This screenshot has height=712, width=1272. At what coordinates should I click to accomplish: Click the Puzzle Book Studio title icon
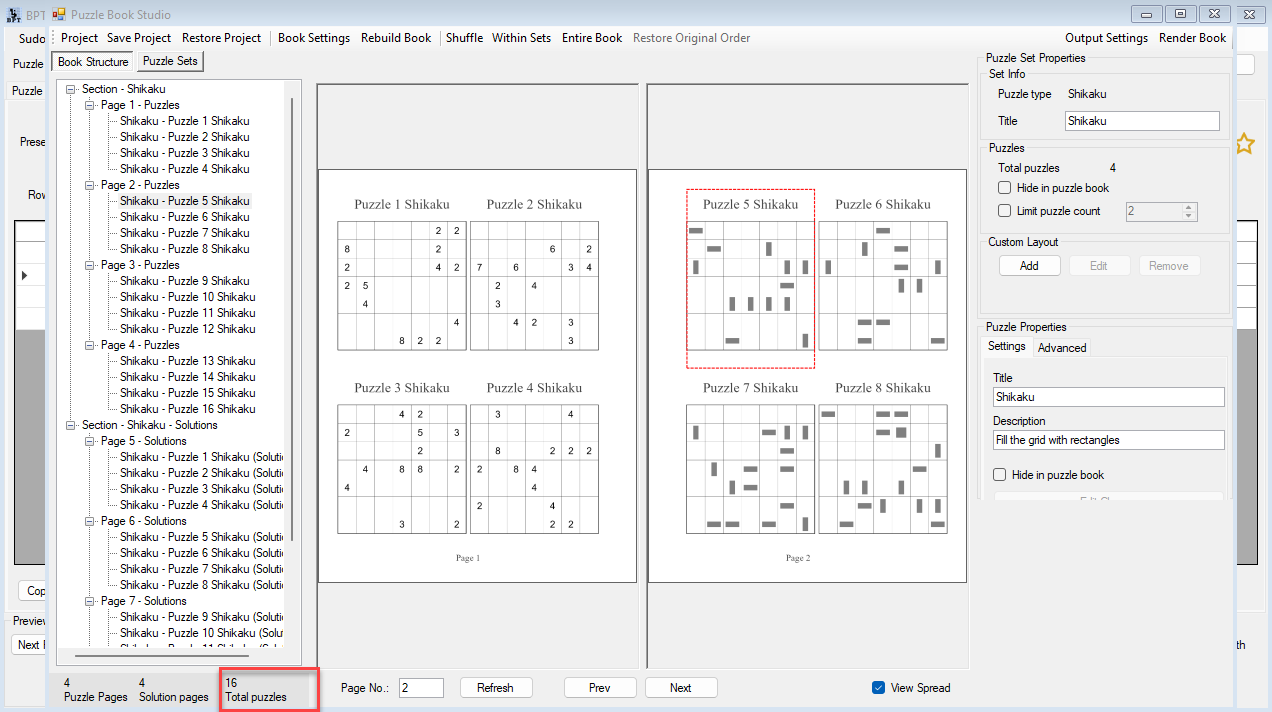tap(58, 14)
